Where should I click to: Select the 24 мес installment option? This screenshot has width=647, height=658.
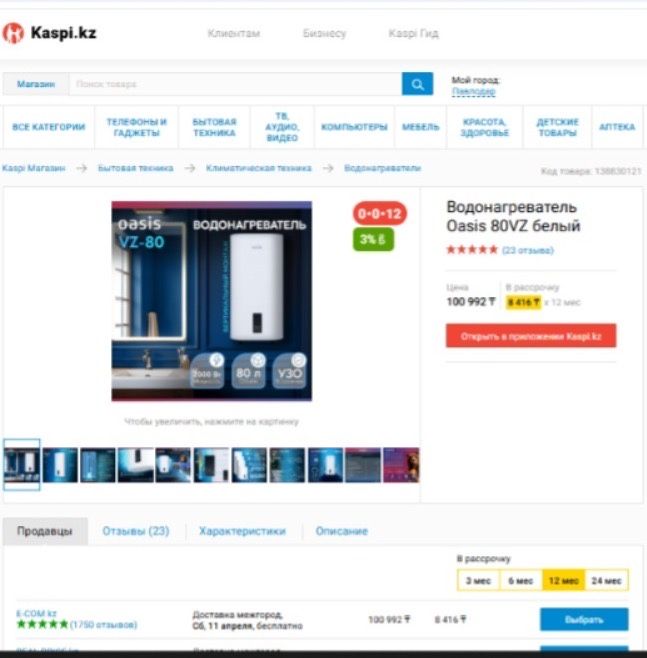(606, 581)
